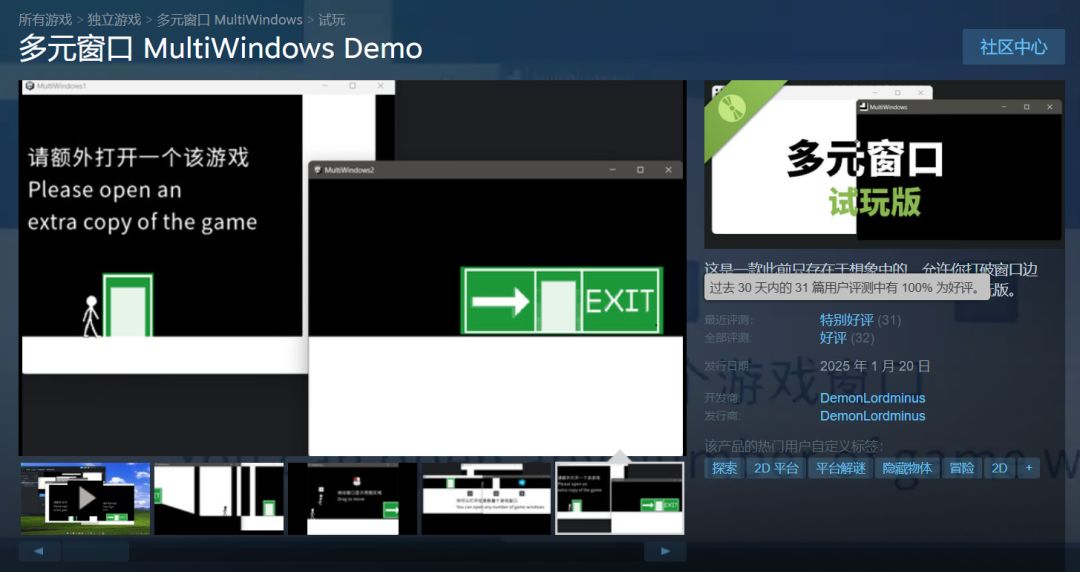Select the 'Drag to move' screenshot thumbnail

pyautogui.click(x=353, y=498)
